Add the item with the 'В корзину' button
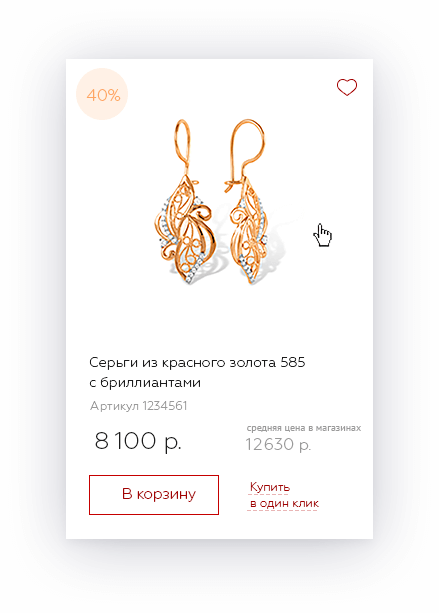This screenshot has width=439, height=613. (x=154, y=495)
